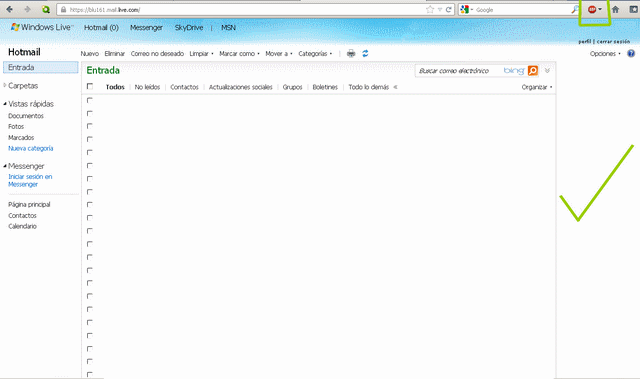Check the eighth message row checkbox
The image size is (640, 379).
click(x=90, y=192)
